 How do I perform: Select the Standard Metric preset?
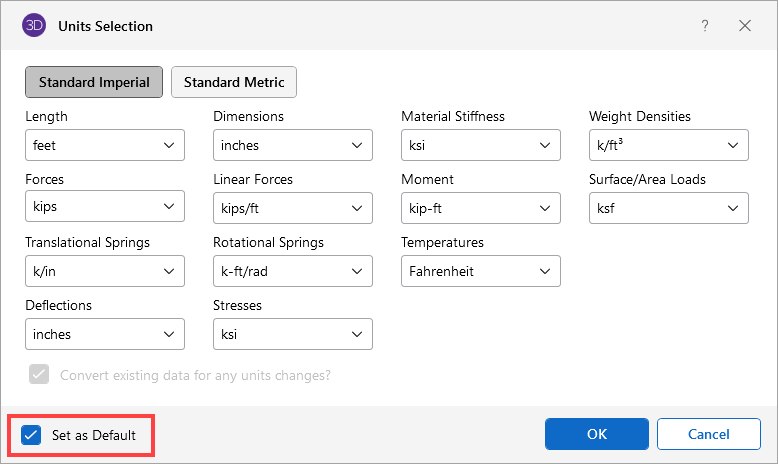coord(234,82)
